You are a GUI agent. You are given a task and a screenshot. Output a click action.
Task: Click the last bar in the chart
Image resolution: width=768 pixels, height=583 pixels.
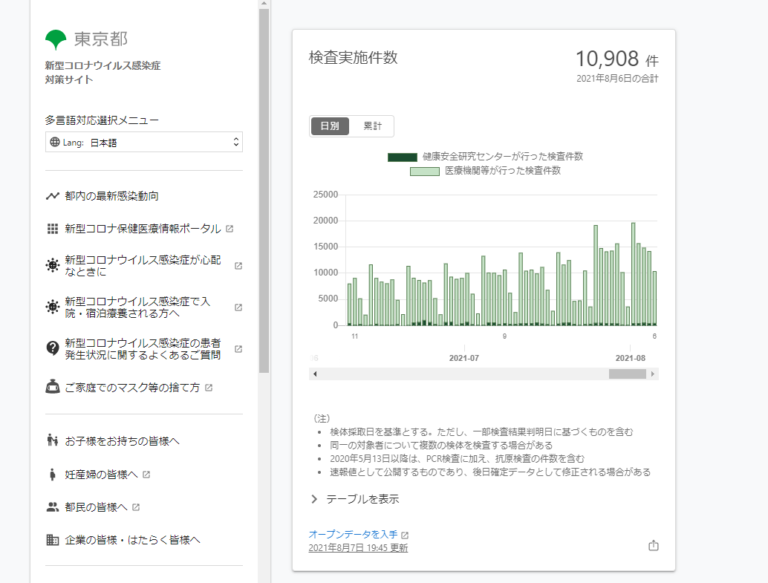pyautogui.click(x=655, y=298)
